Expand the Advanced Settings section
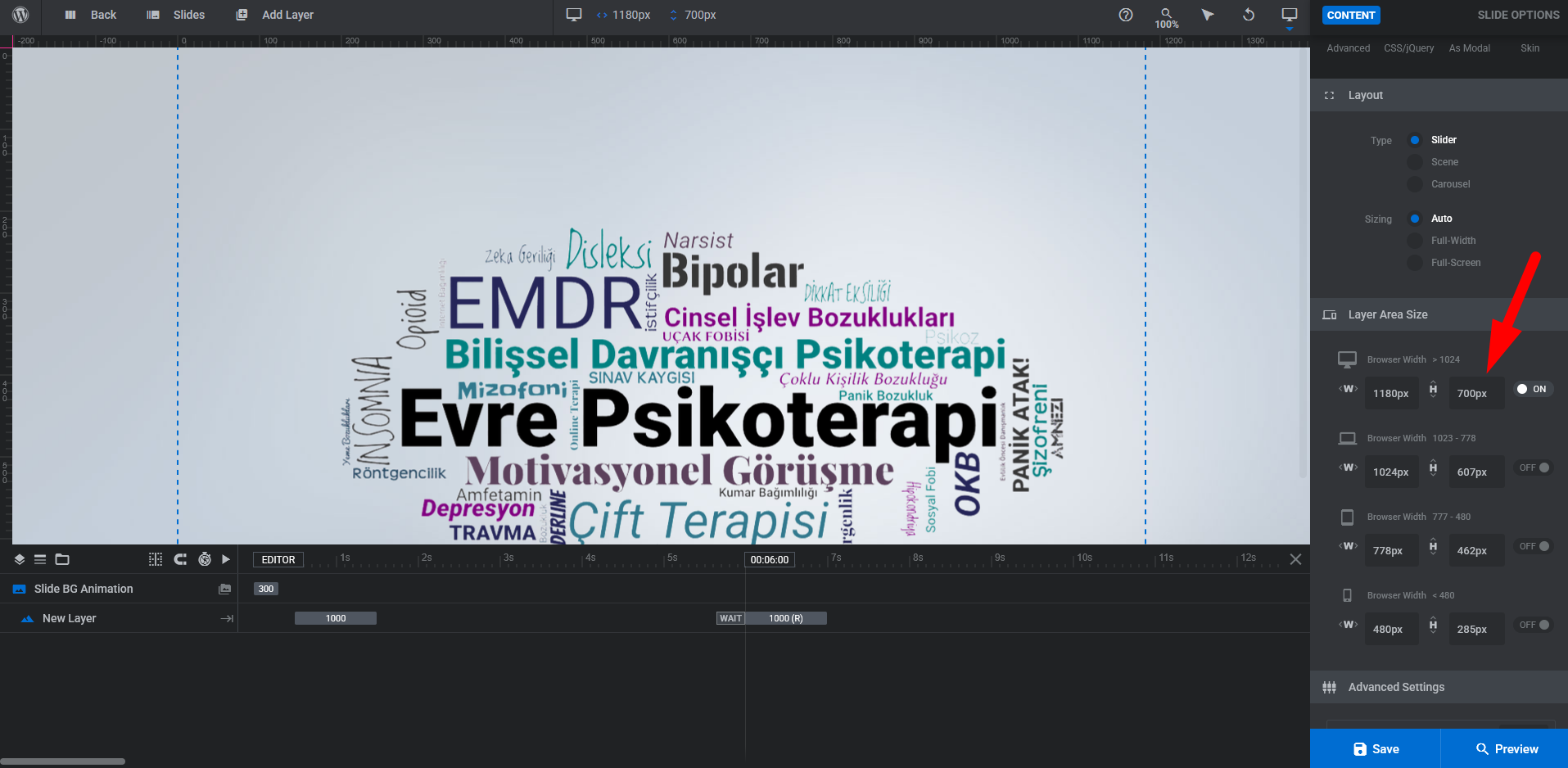The image size is (1568, 768). pos(1439,687)
